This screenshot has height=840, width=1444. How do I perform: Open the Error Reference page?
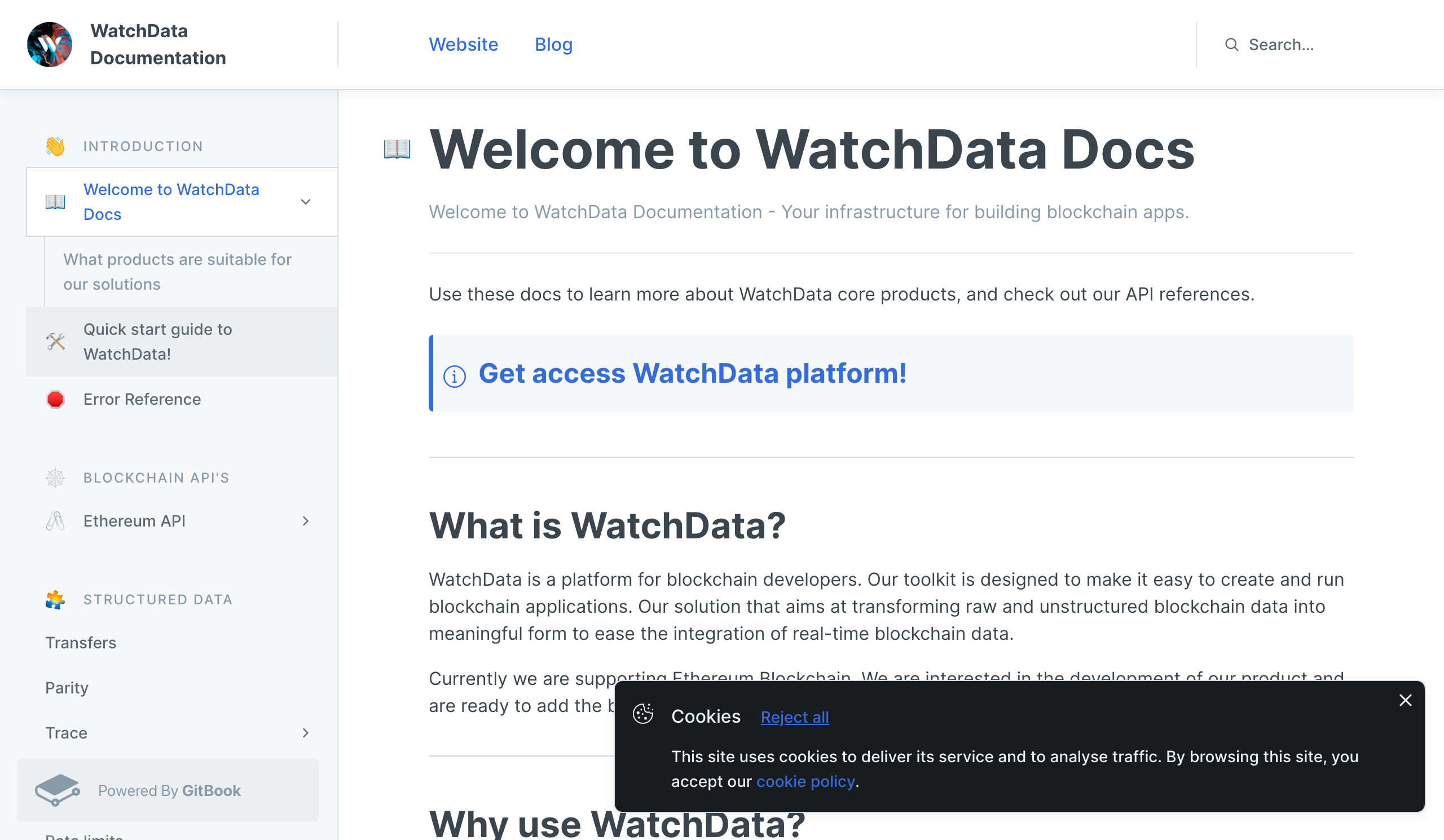coord(182,399)
